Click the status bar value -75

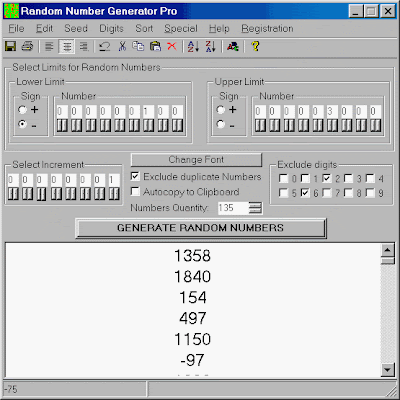[x=11, y=389]
